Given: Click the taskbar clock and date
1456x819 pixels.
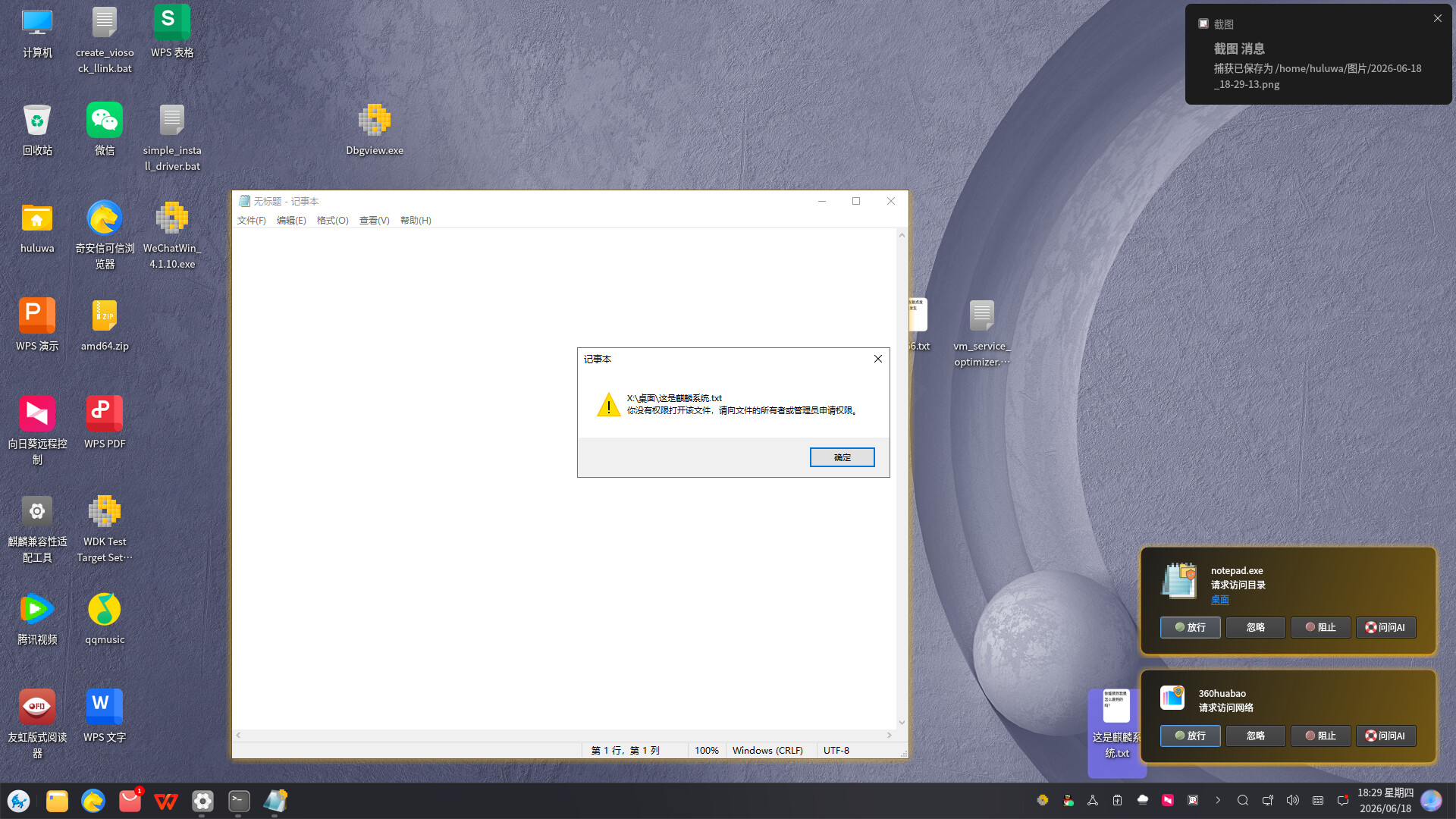Looking at the screenshot, I should click(1385, 801).
